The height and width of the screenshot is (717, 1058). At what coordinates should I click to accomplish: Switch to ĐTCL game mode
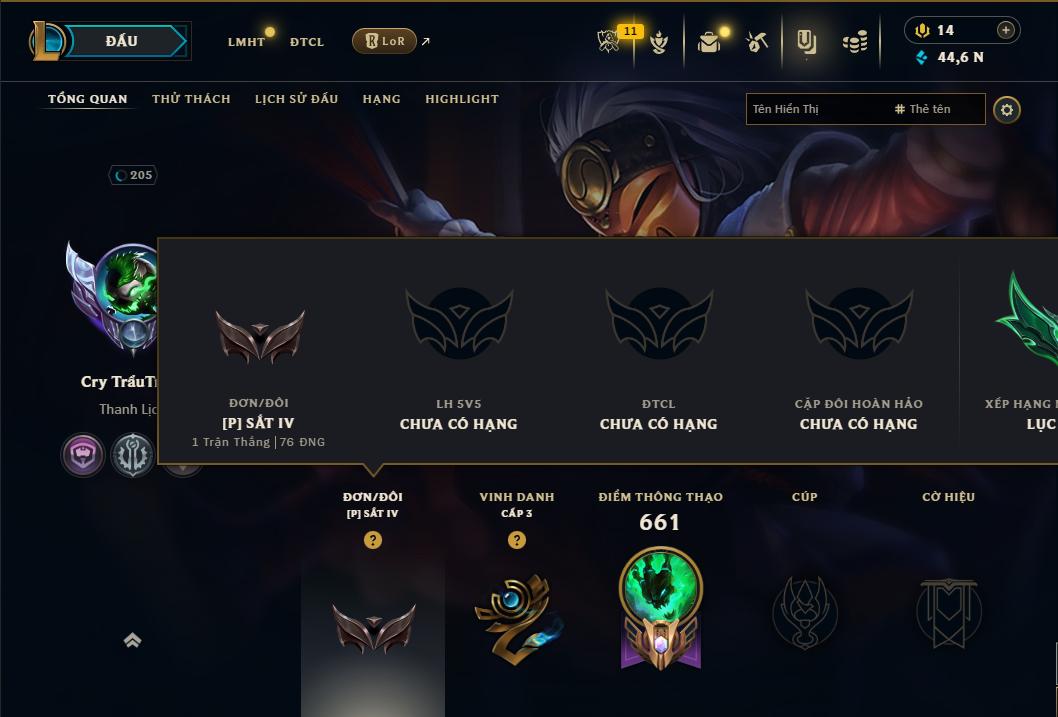click(307, 42)
